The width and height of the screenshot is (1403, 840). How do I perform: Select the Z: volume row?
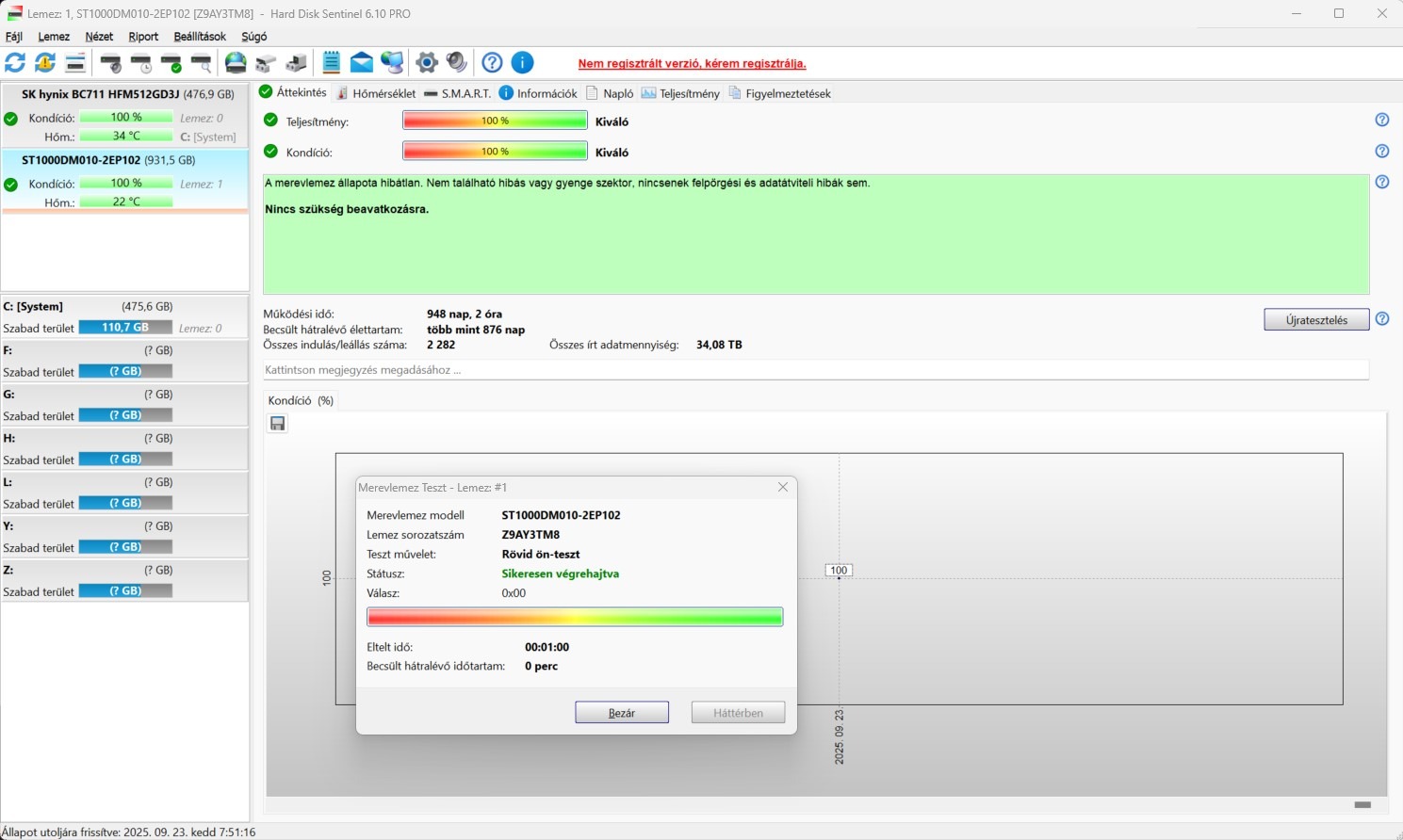coord(125,581)
